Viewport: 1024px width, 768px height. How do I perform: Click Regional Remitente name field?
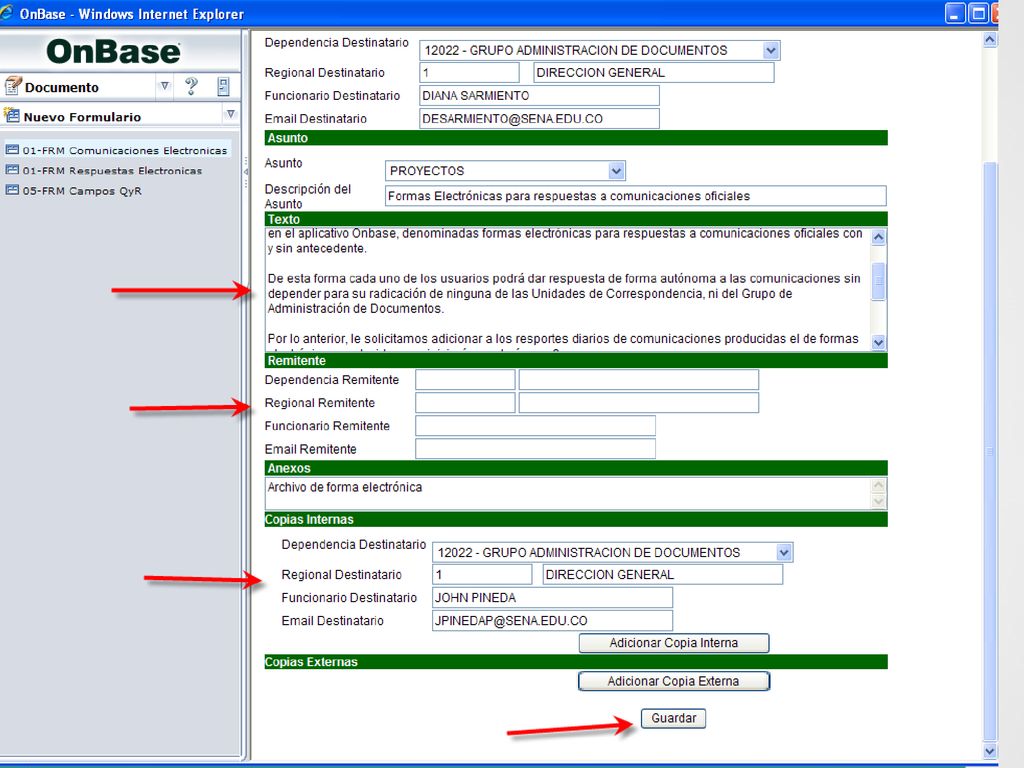[x=639, y=403]
